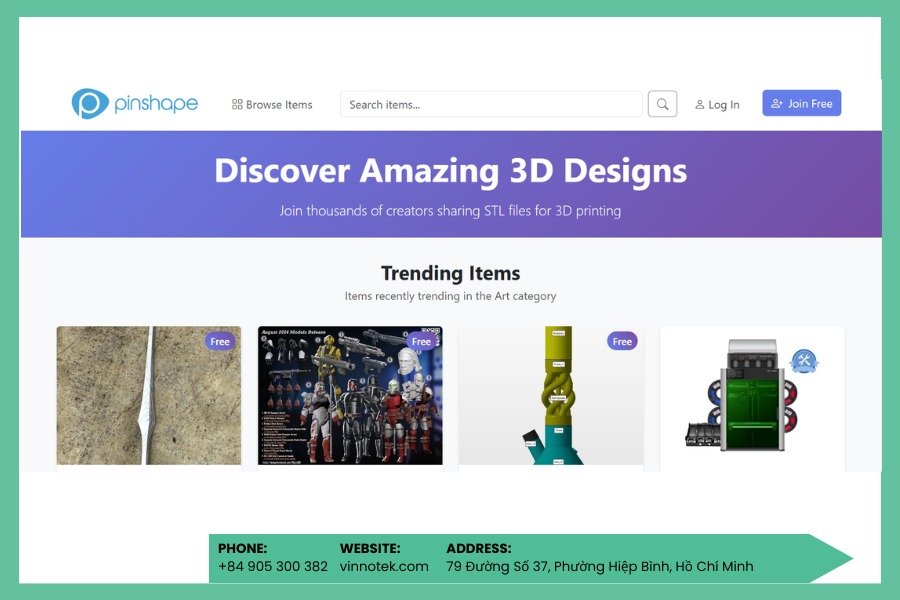Screen dimensions: 900x600
Task: Click 'Join thousands of creators sharing STL files' text
Action: pos(451,211)
